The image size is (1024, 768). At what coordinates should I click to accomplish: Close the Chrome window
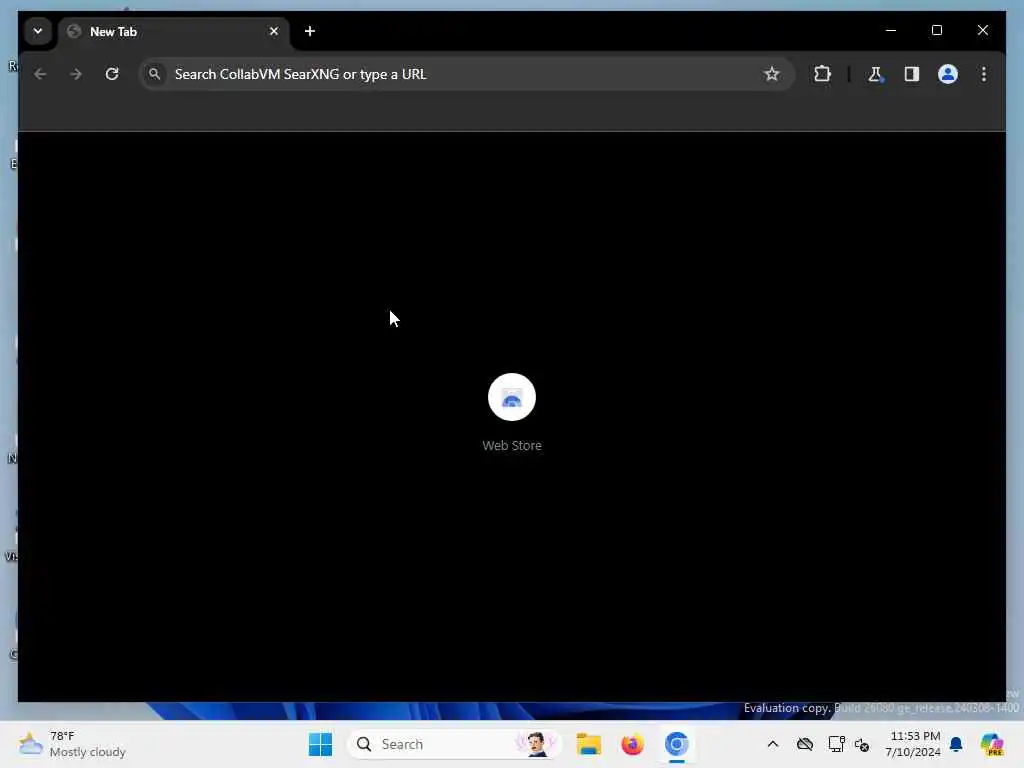(982, 31)
